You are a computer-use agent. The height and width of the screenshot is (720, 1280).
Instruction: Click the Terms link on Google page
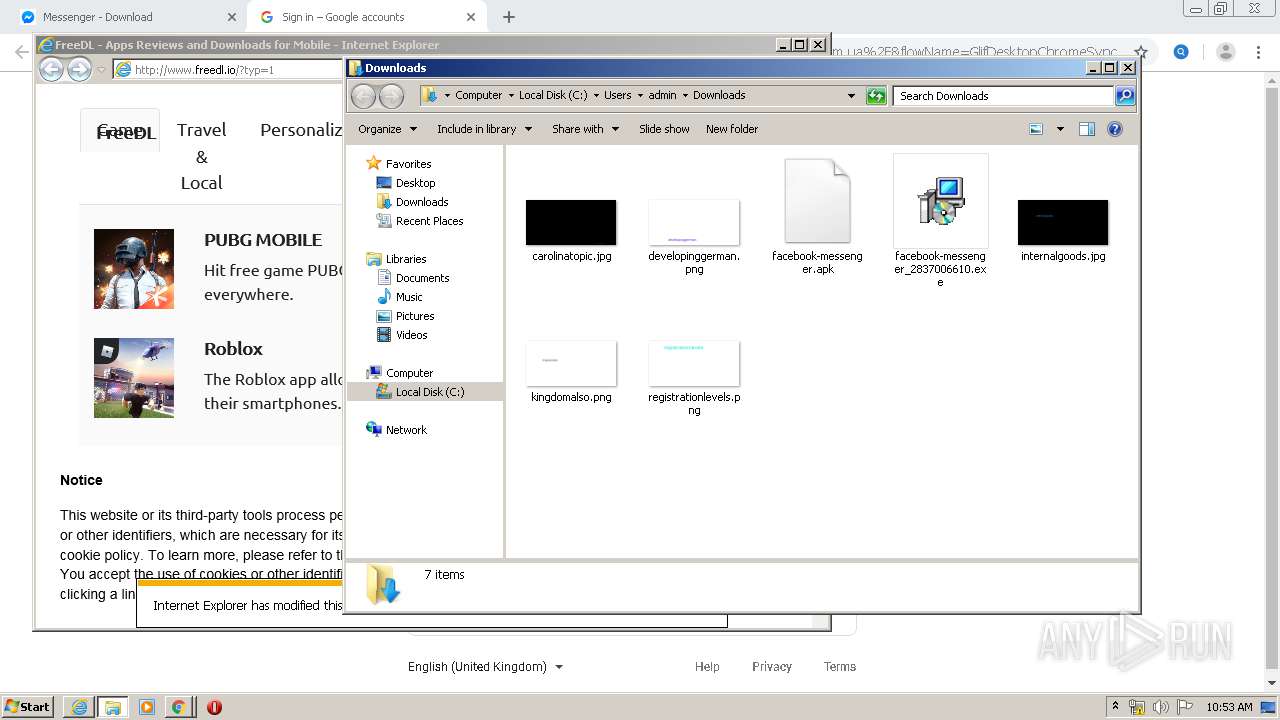(x=840, y=667)
